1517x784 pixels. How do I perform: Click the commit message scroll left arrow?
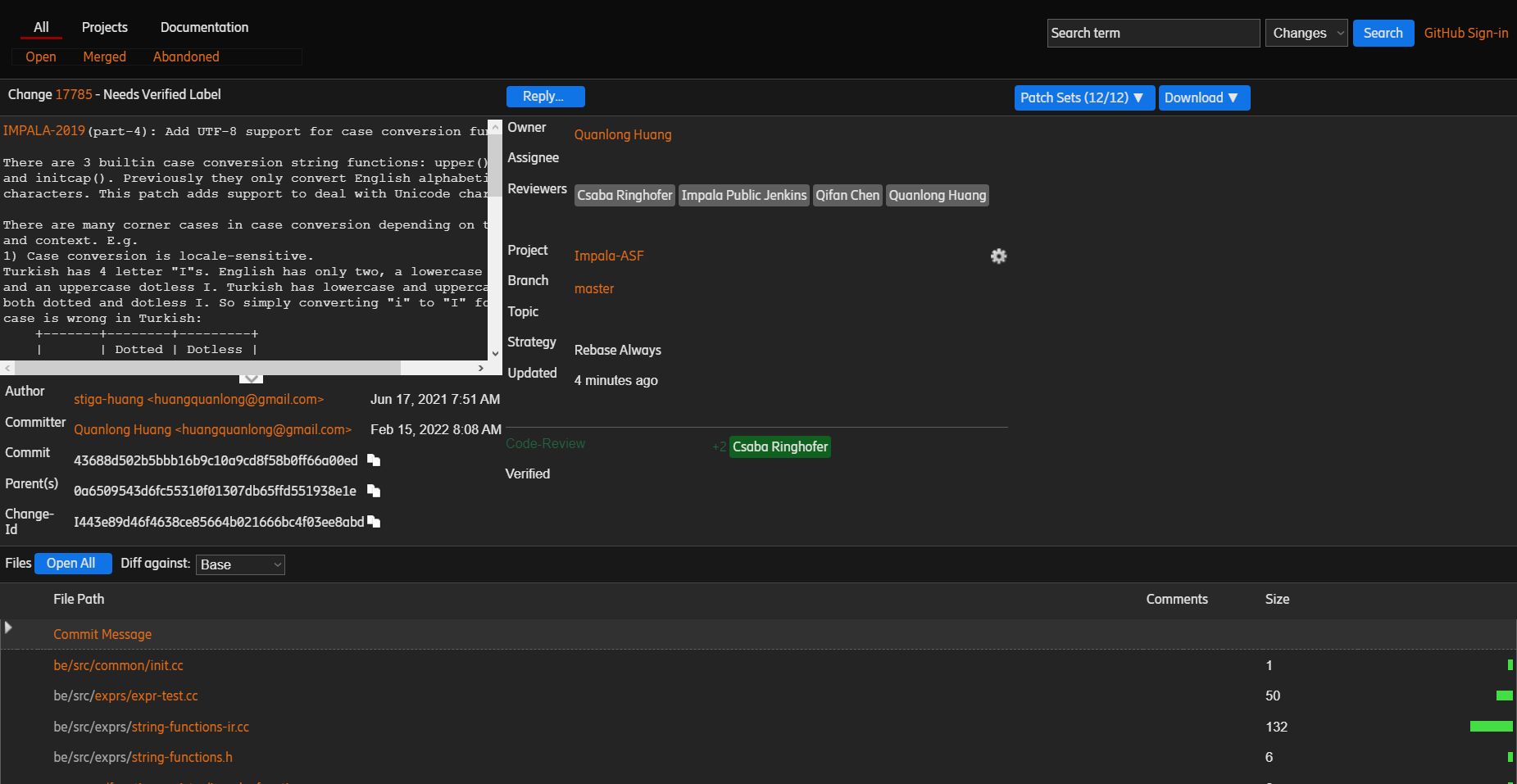coord(7,368)
